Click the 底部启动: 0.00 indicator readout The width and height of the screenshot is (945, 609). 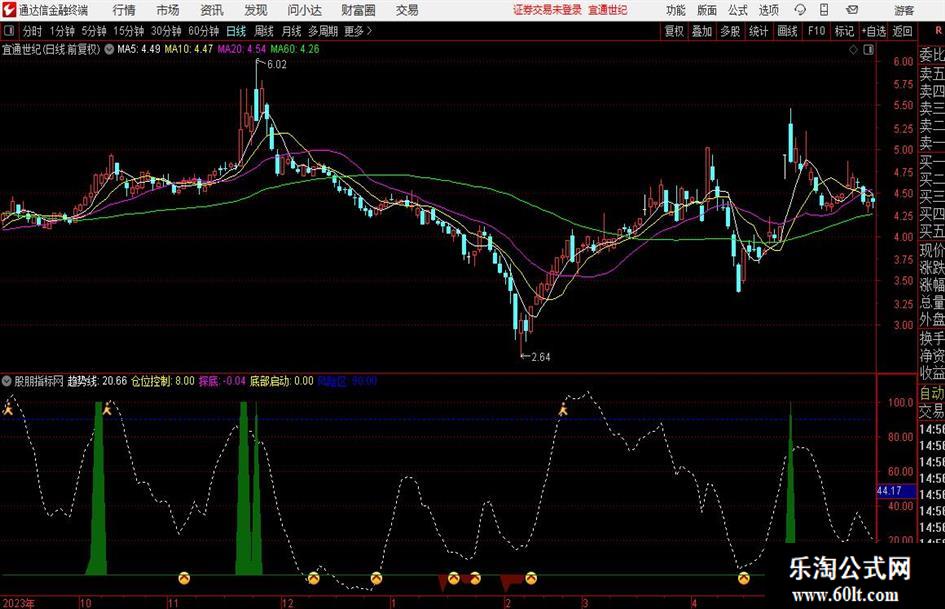click(281, 381)
